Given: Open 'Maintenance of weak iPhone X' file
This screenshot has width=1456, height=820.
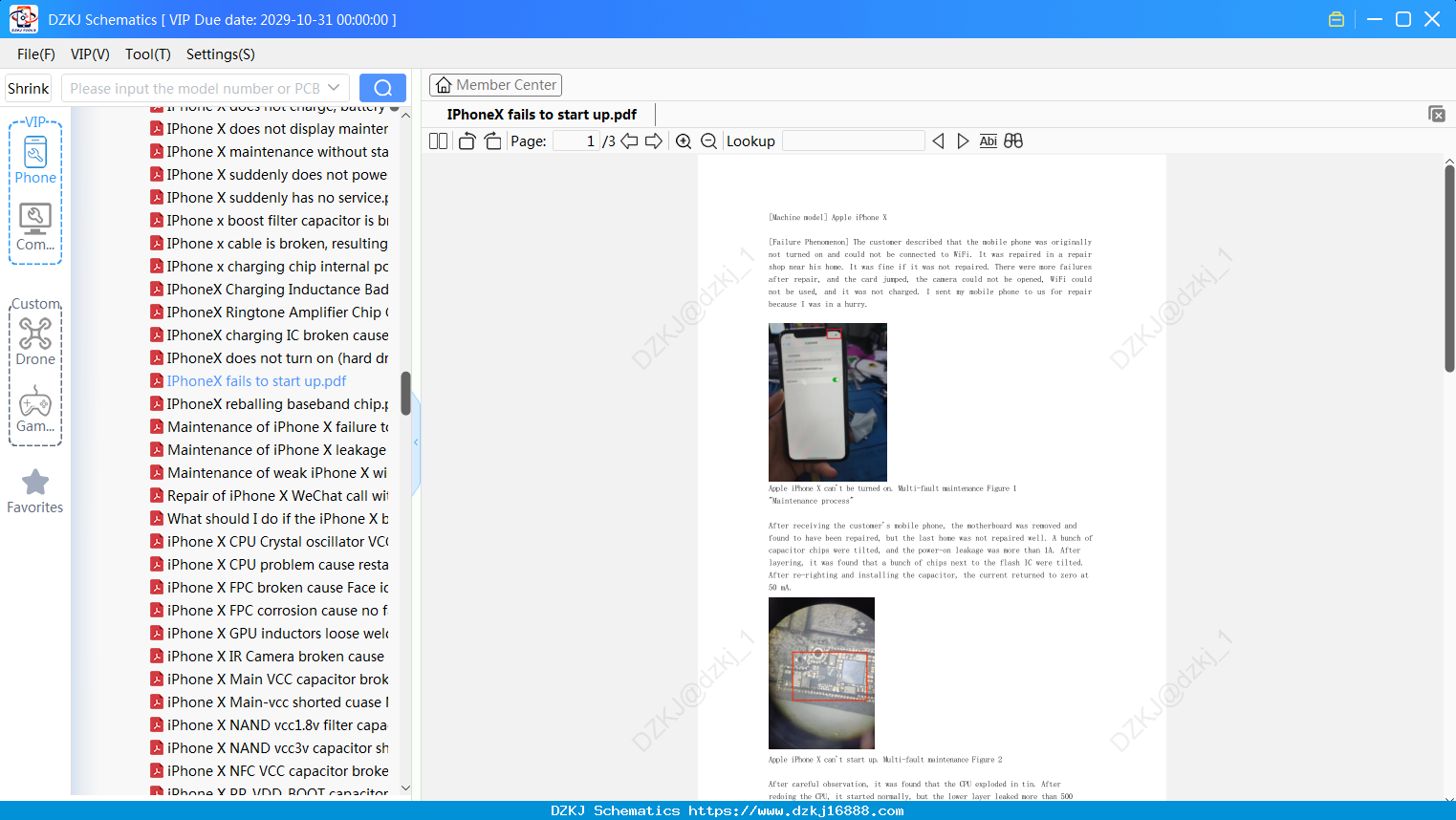Looking at the screenshot, I should tap(270, 473).
